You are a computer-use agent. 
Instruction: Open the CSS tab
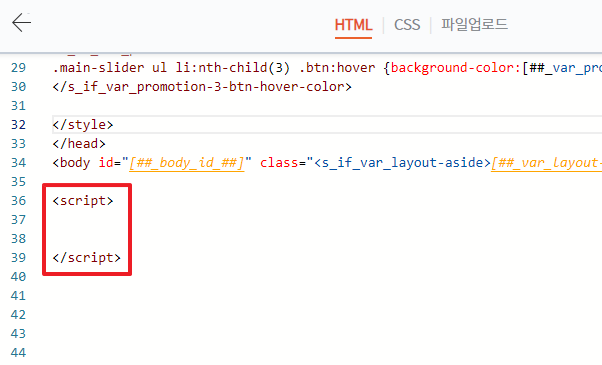click(x=407, y=25)
